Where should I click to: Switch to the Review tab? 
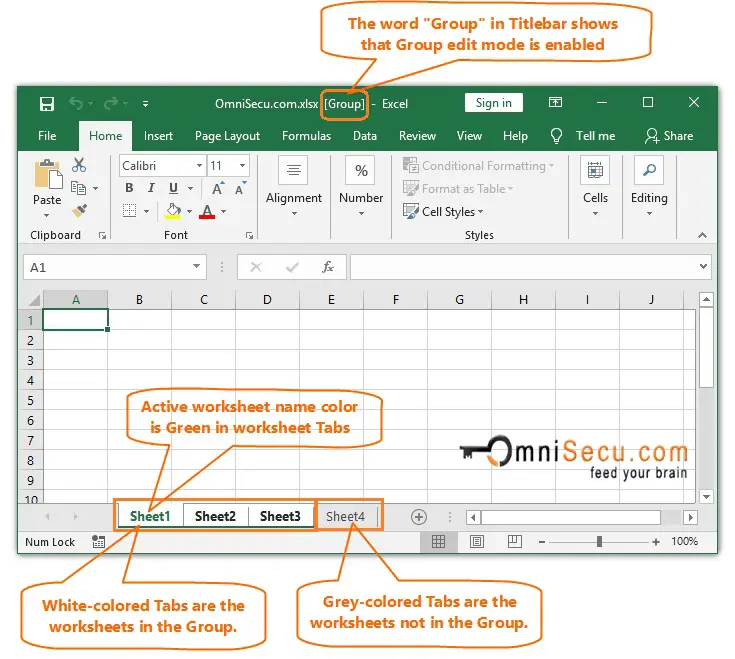point(417,136)
